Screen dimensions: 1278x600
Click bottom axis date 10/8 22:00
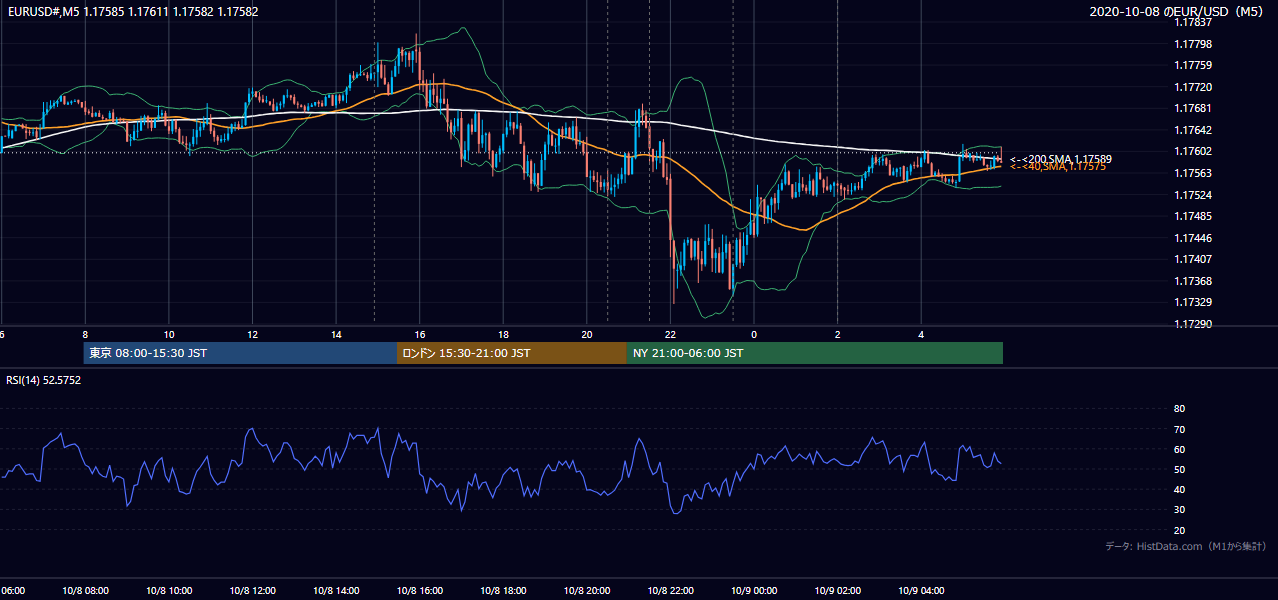670,590
